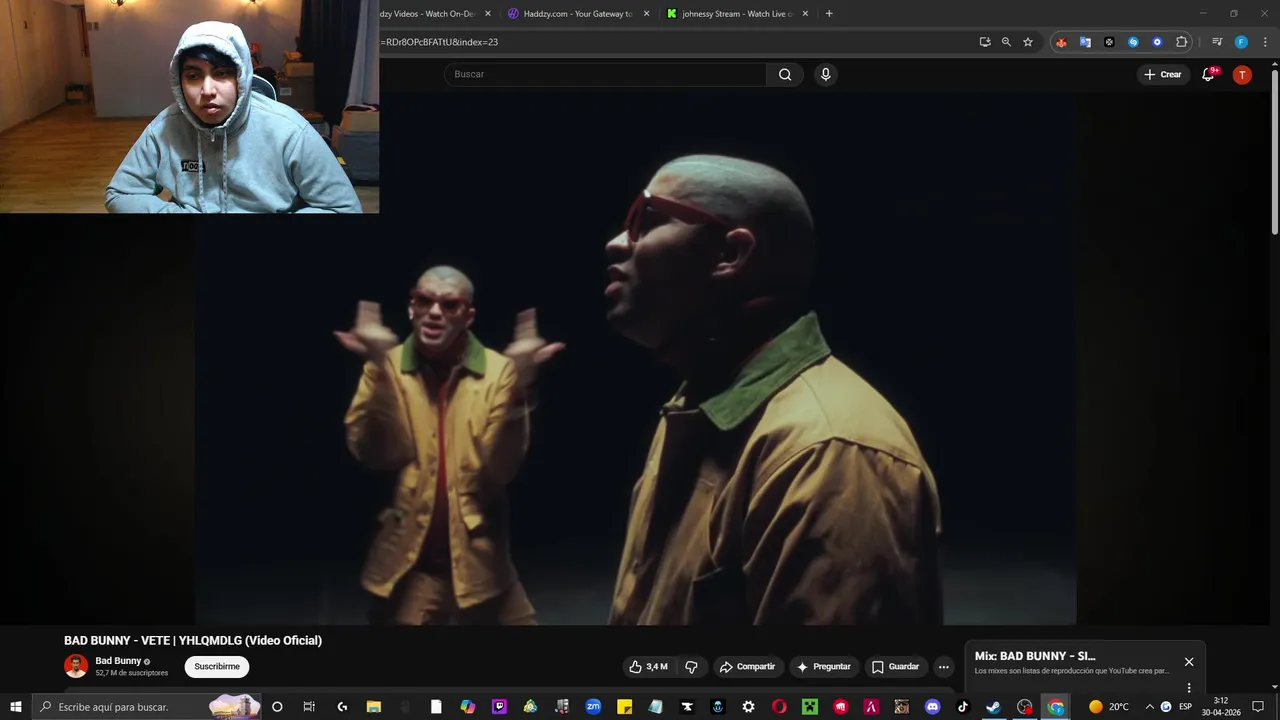Open TikTok on taskbar
The image size is (1280, 720).
963,707
